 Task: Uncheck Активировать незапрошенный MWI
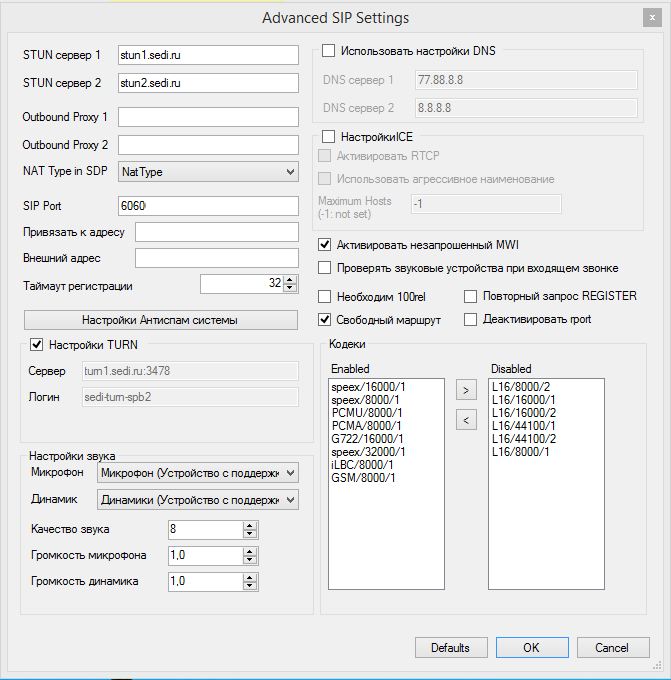325,244
